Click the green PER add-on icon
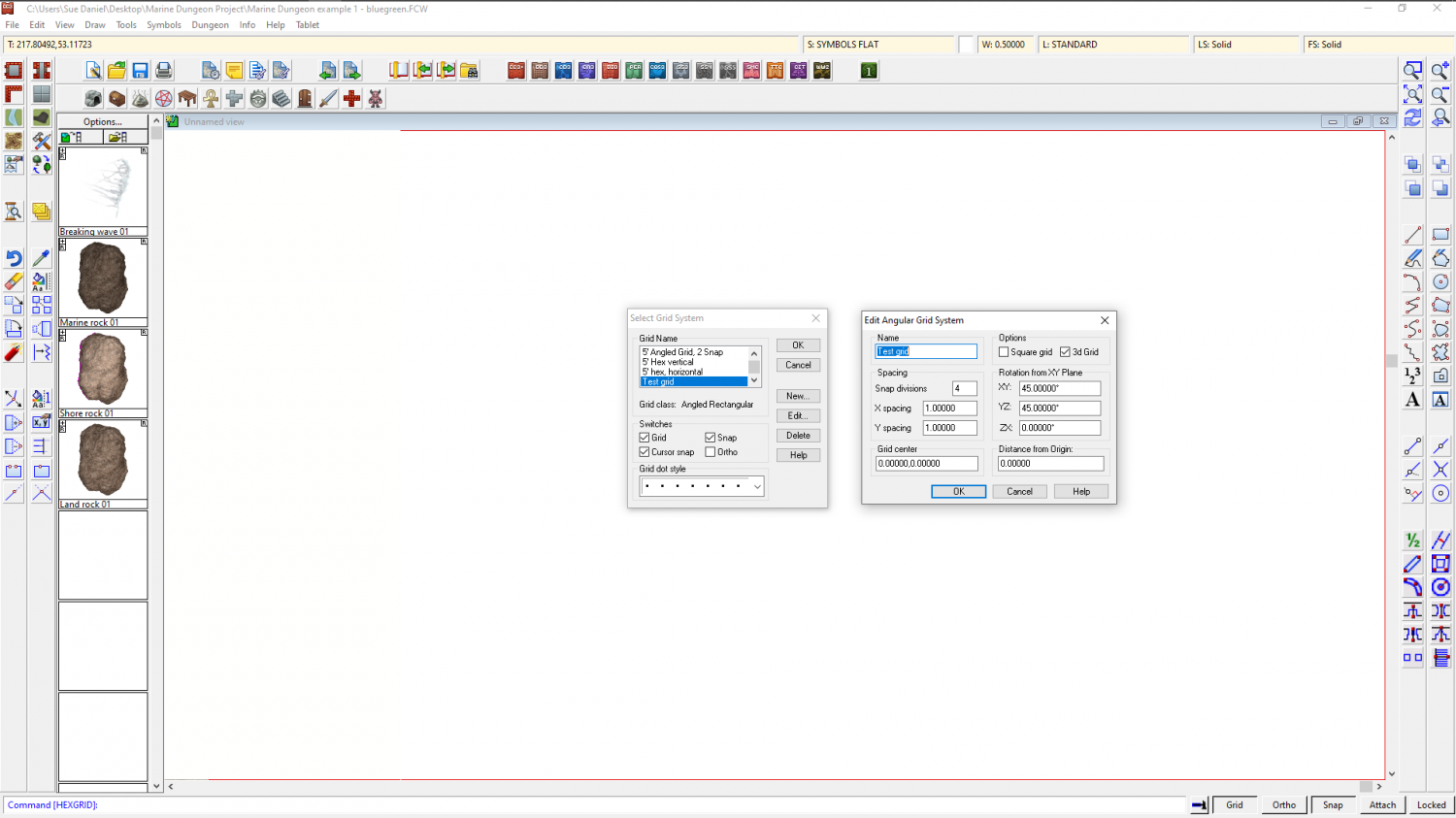 (x=634, y=71)
